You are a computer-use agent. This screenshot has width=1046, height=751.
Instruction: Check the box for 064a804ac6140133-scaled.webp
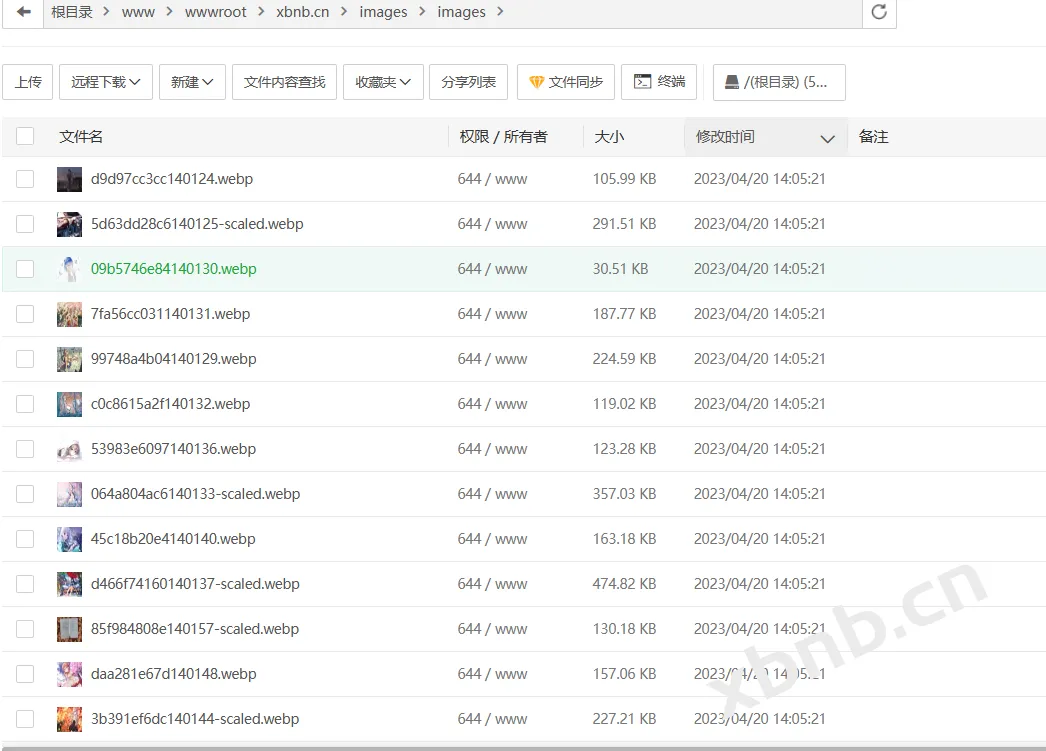[25, 494]
